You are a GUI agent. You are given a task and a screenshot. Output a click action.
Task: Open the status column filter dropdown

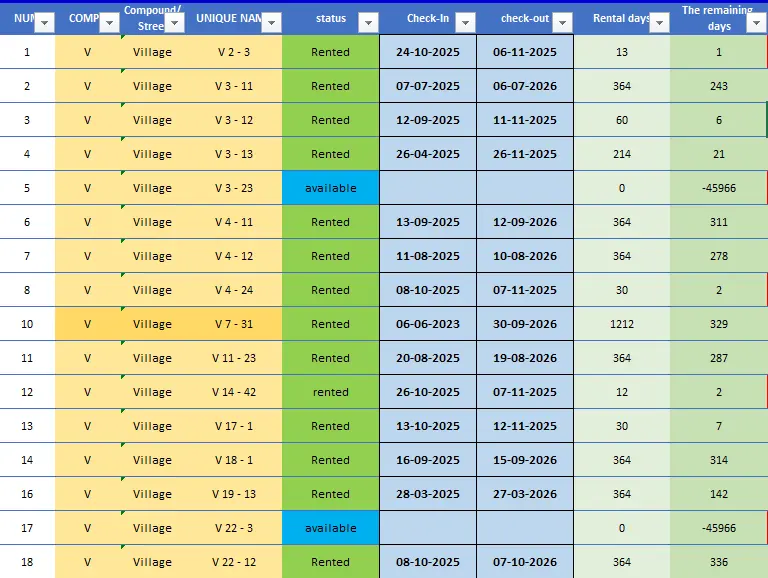click(368, 23)
